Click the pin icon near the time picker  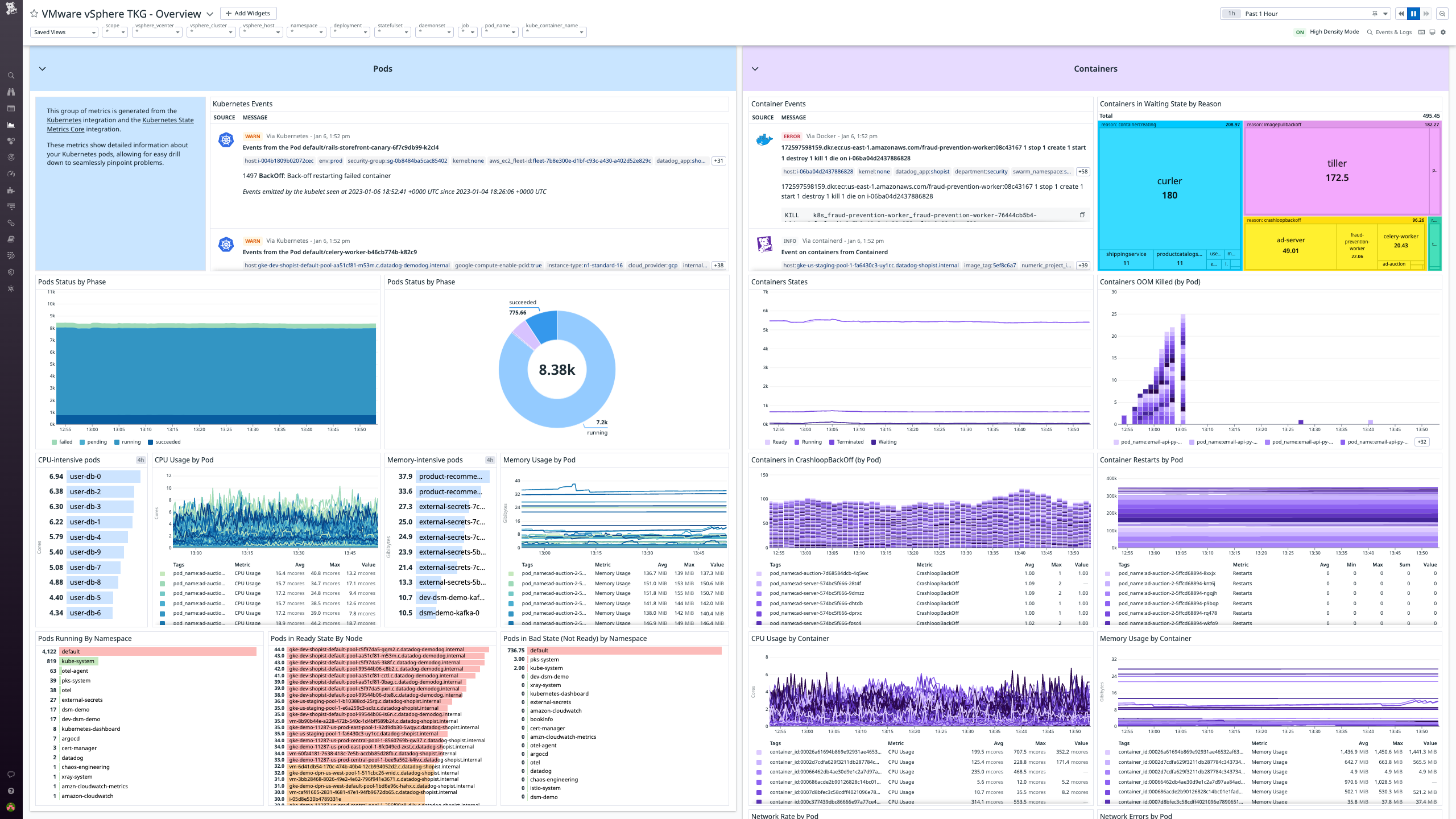(1374, 13)
